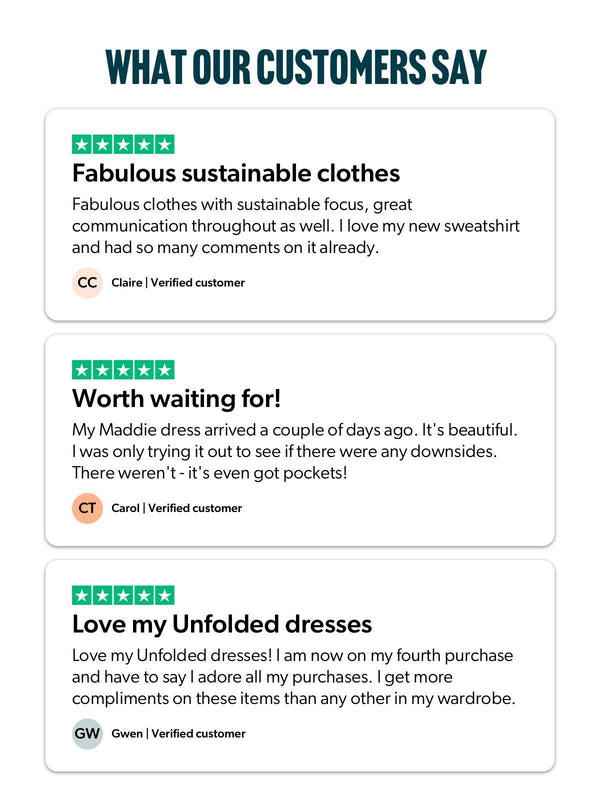Click the review text about the new sweatshirt

click(x=296, y=225)
